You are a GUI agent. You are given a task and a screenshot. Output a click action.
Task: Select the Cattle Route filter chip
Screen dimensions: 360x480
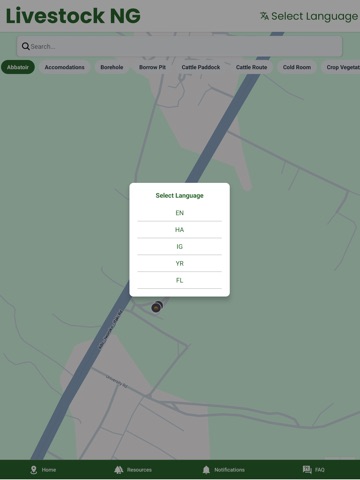coord(251,67)
